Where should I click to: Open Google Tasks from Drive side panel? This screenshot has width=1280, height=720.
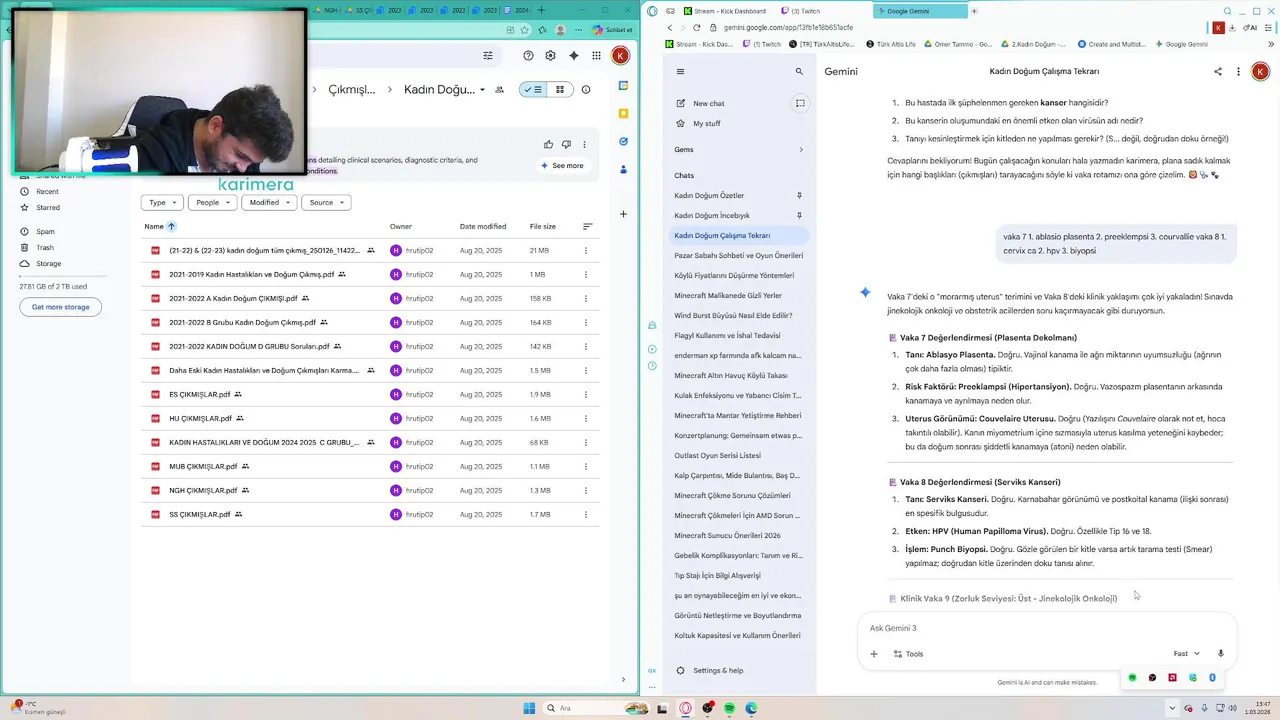[623, 142]
